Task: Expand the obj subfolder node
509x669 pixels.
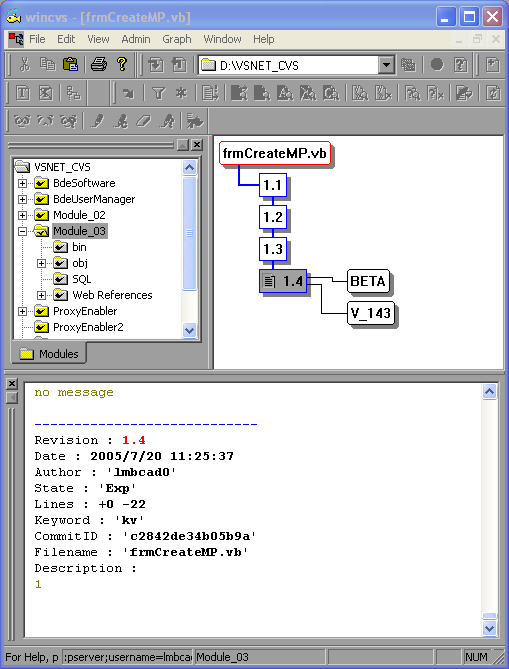Action: (41, 263)
